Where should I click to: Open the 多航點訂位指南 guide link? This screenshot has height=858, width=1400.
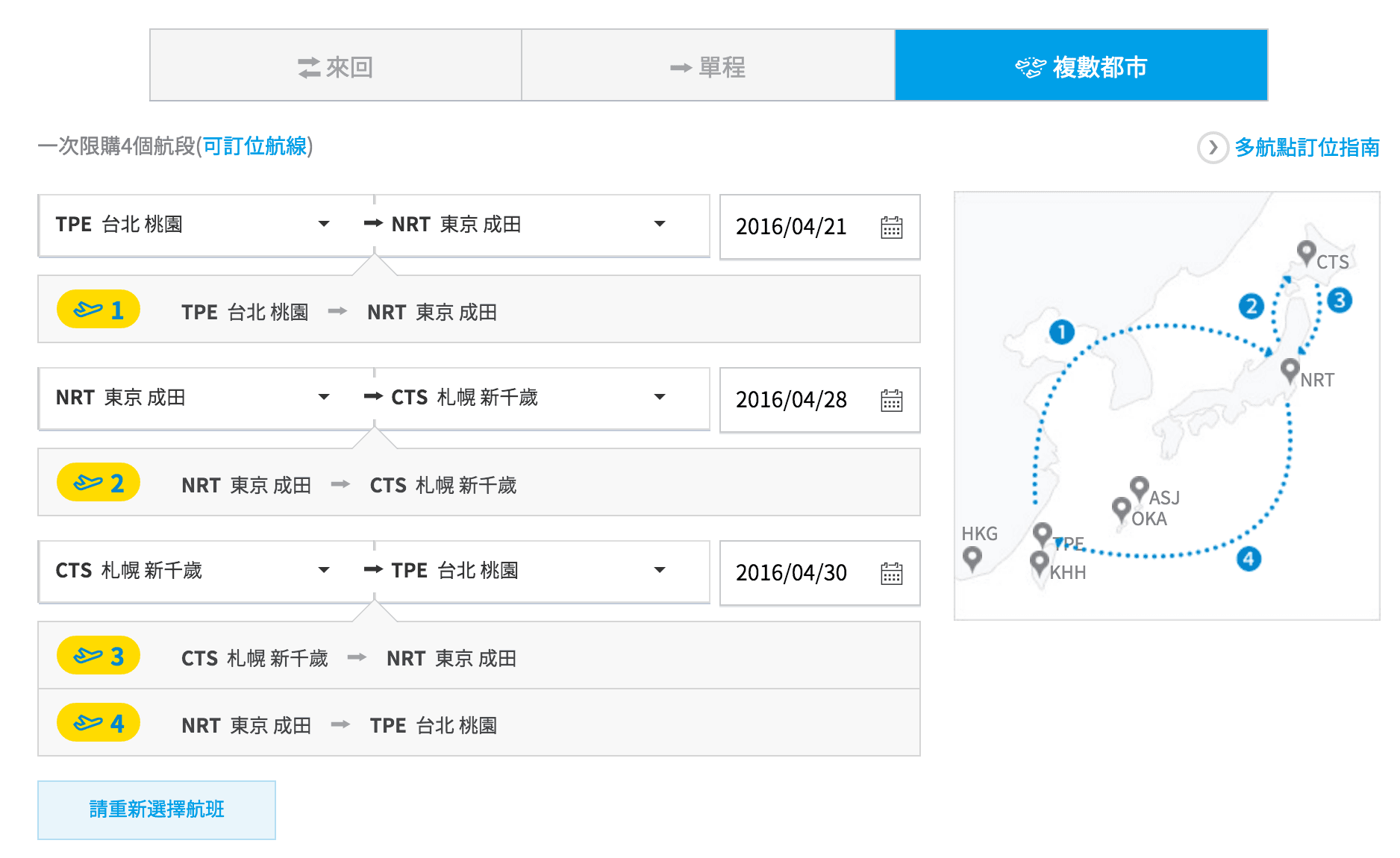click(1307, 147)
